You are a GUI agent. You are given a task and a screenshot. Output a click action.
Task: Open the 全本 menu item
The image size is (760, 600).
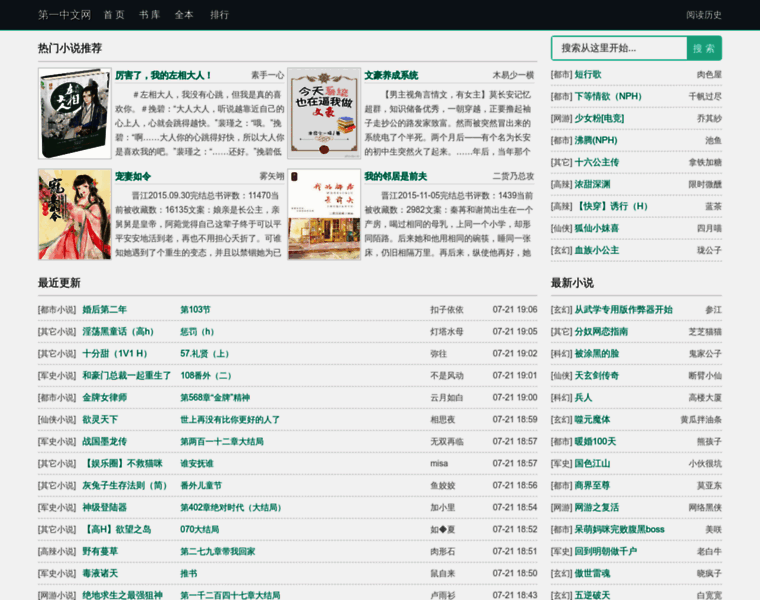[x=184, y=15]
